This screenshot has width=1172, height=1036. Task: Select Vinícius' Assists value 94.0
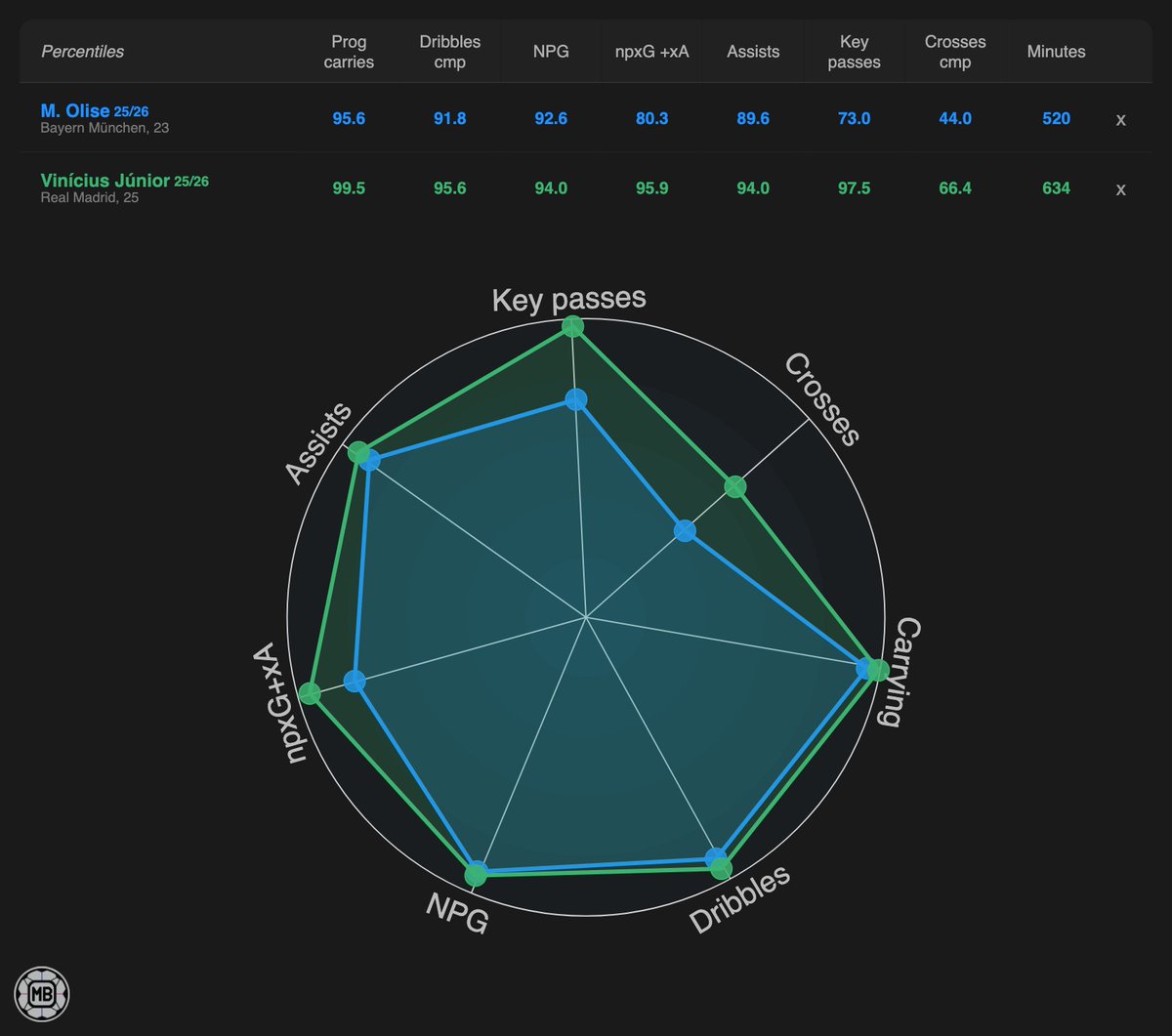753,187
